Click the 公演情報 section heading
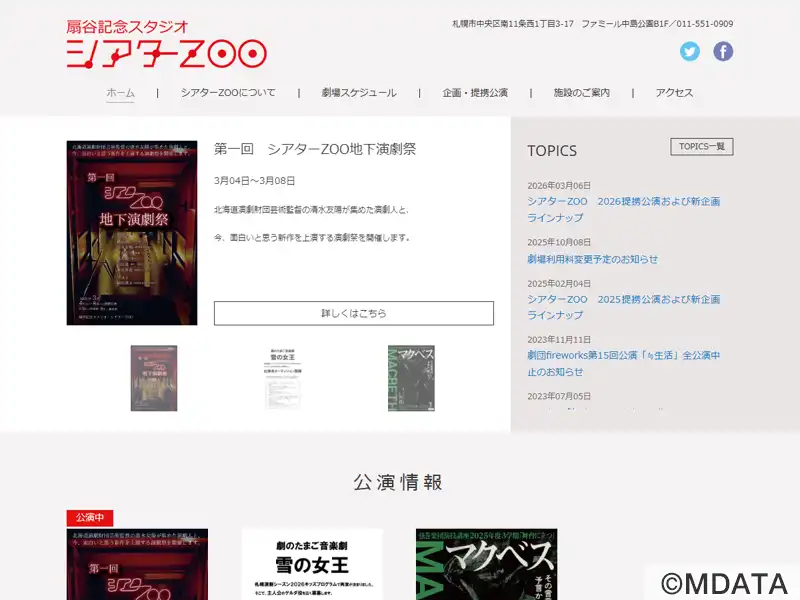Image resolution: width=800 pixels, height=600 pixels. coord(398,482)
